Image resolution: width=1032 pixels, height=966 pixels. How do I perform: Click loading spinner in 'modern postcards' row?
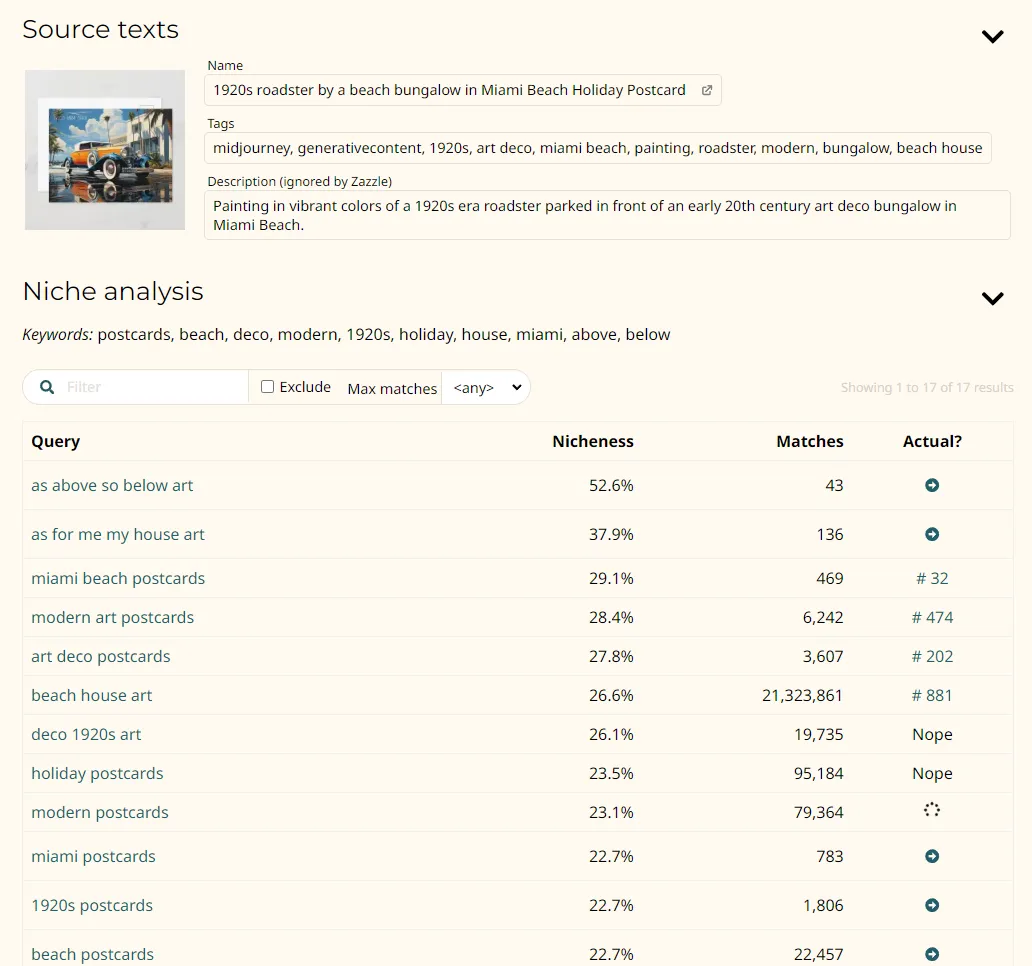click(932, 810)
